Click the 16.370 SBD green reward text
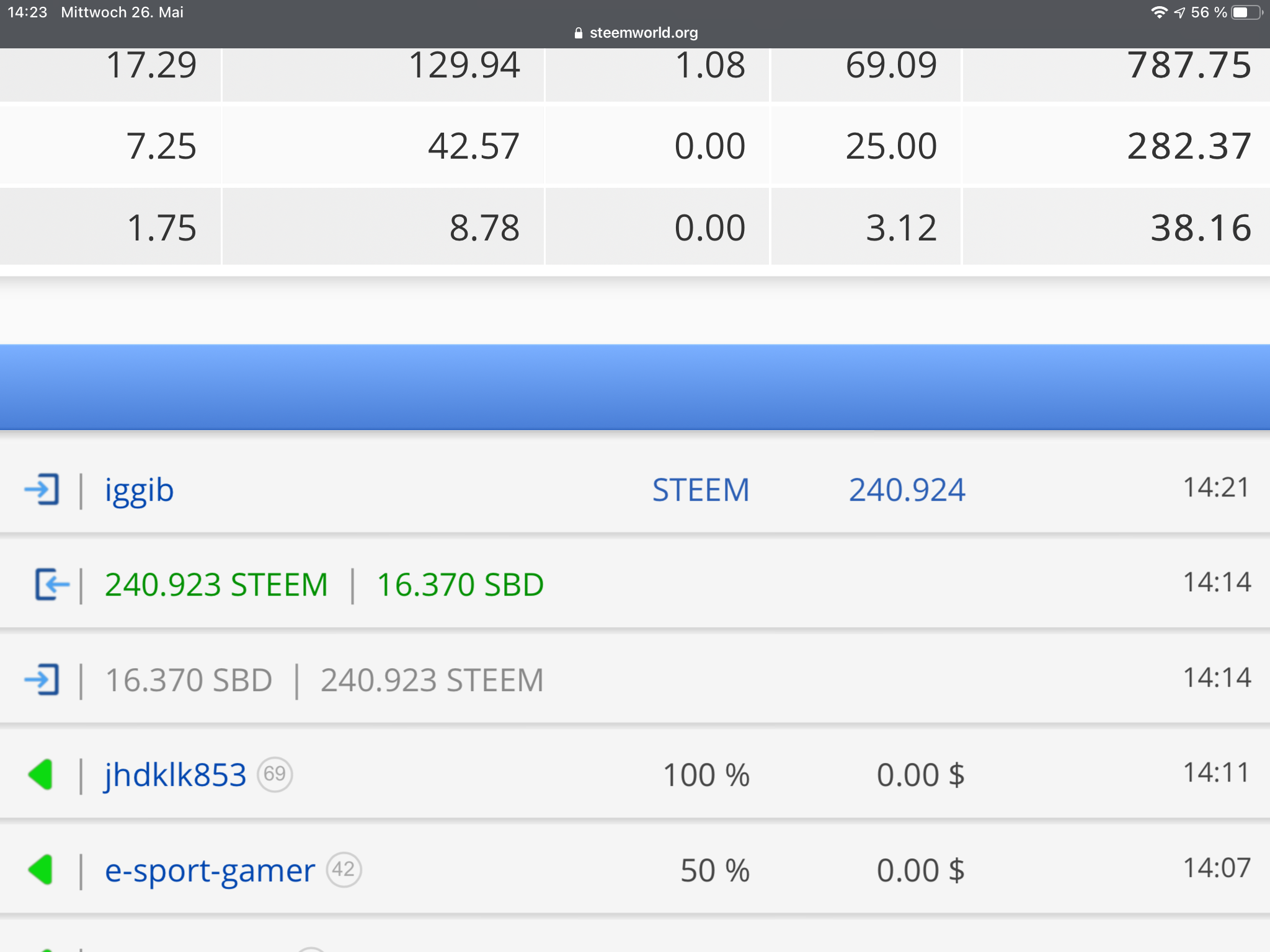 click(x=460, y=585)
